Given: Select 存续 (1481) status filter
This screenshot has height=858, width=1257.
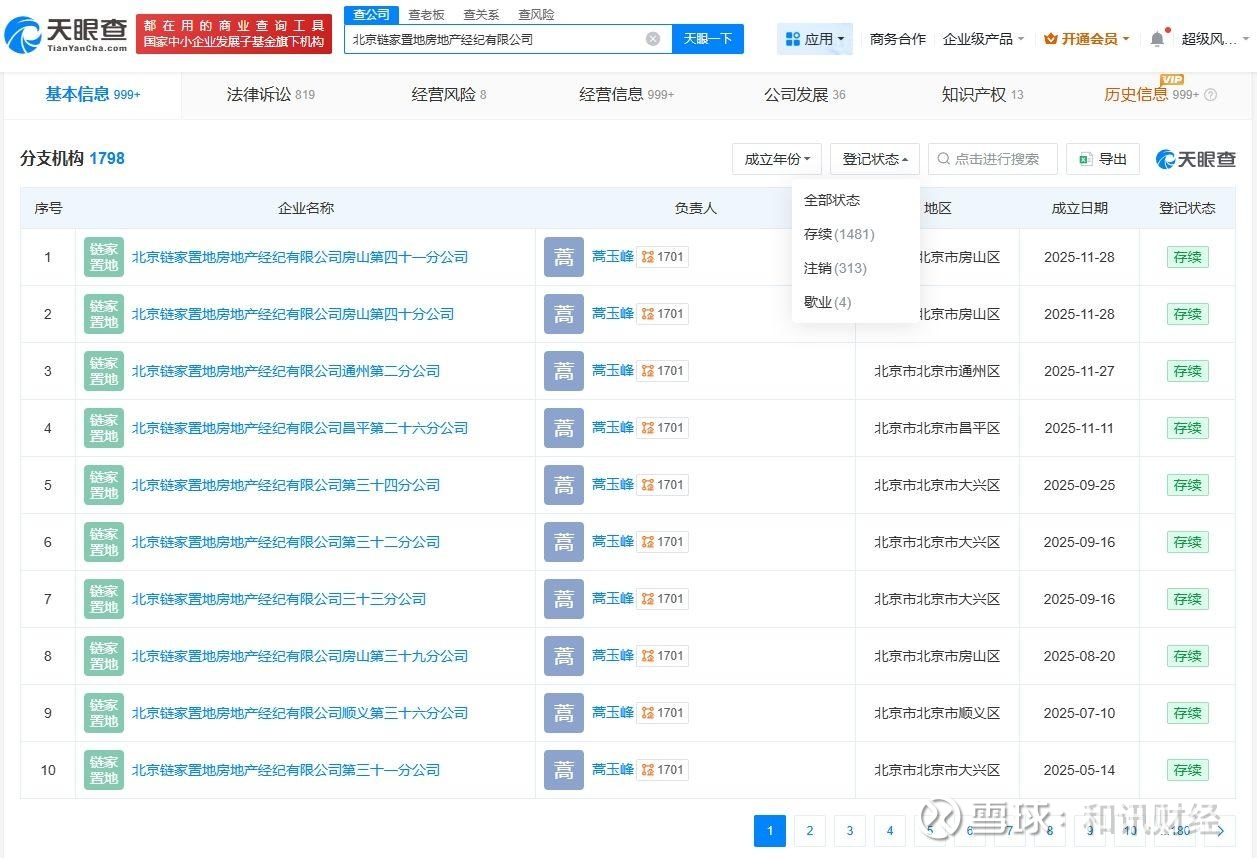Looking at the screenshot, I should (839, 234).
